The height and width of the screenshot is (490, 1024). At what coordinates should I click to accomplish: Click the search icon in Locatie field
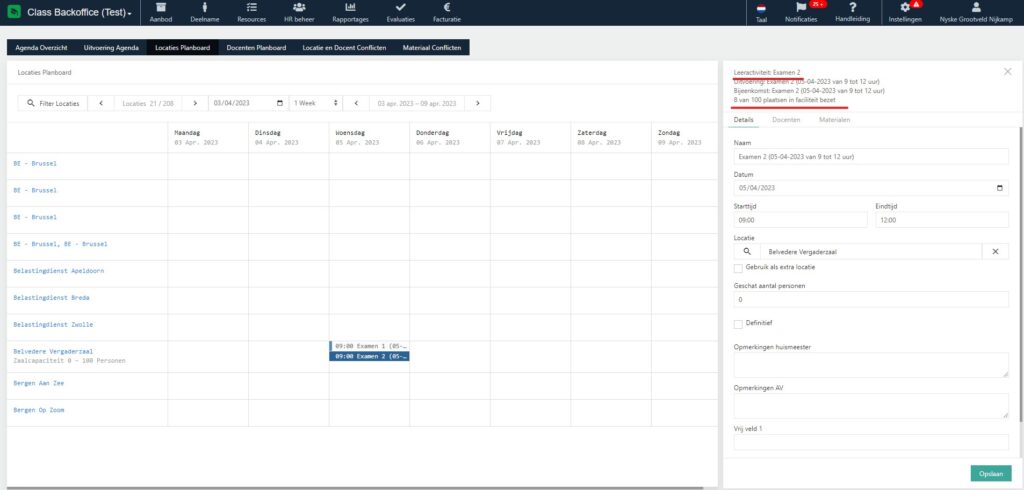tap(746, 252)
